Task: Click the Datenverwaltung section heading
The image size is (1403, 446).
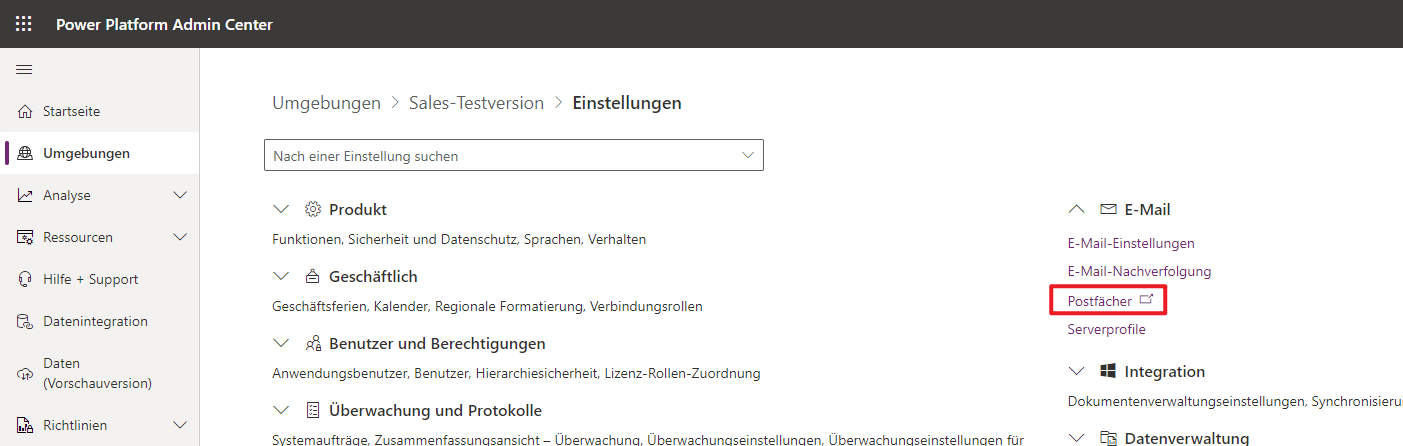Action: 1187,438
